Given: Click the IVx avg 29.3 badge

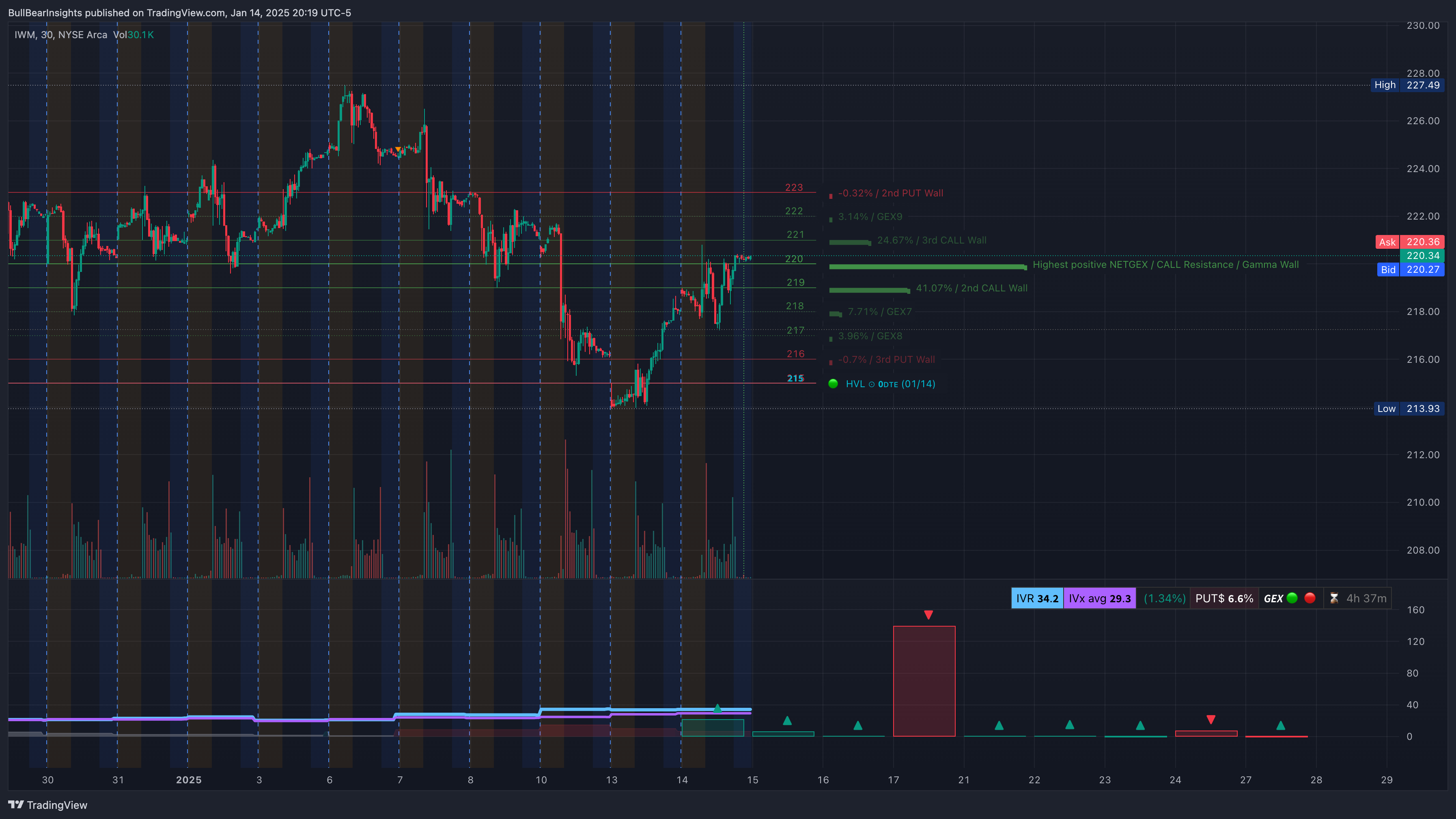Looking at the screenshot, I should (x=1100, y=599).
